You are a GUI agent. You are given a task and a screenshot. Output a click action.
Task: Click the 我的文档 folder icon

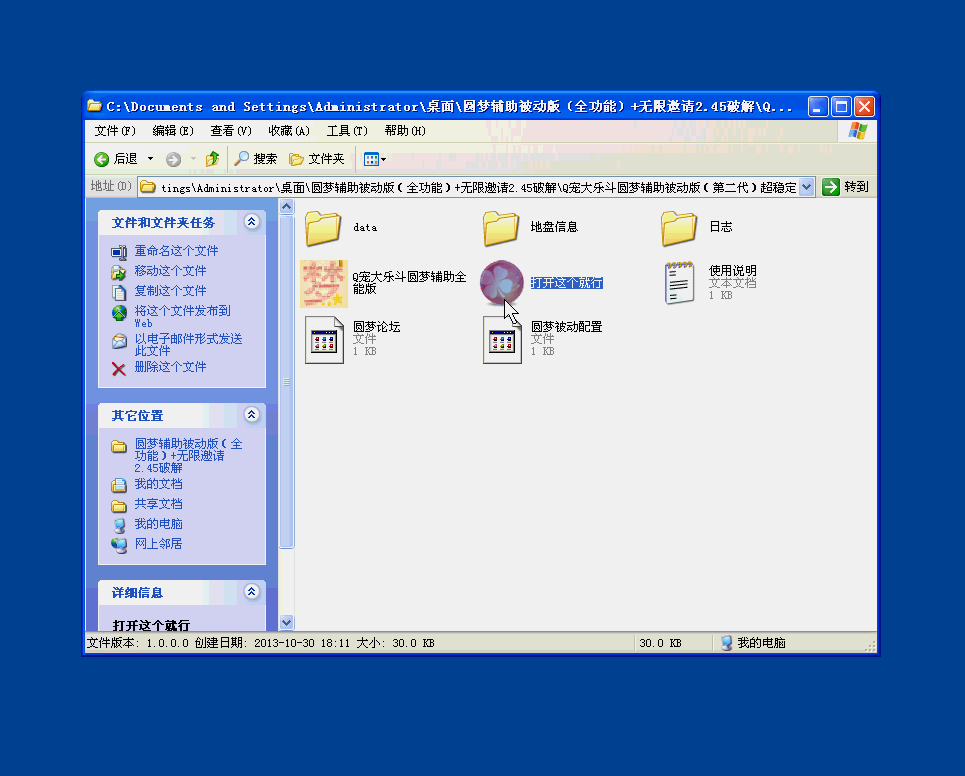click(x=119, y=486)
